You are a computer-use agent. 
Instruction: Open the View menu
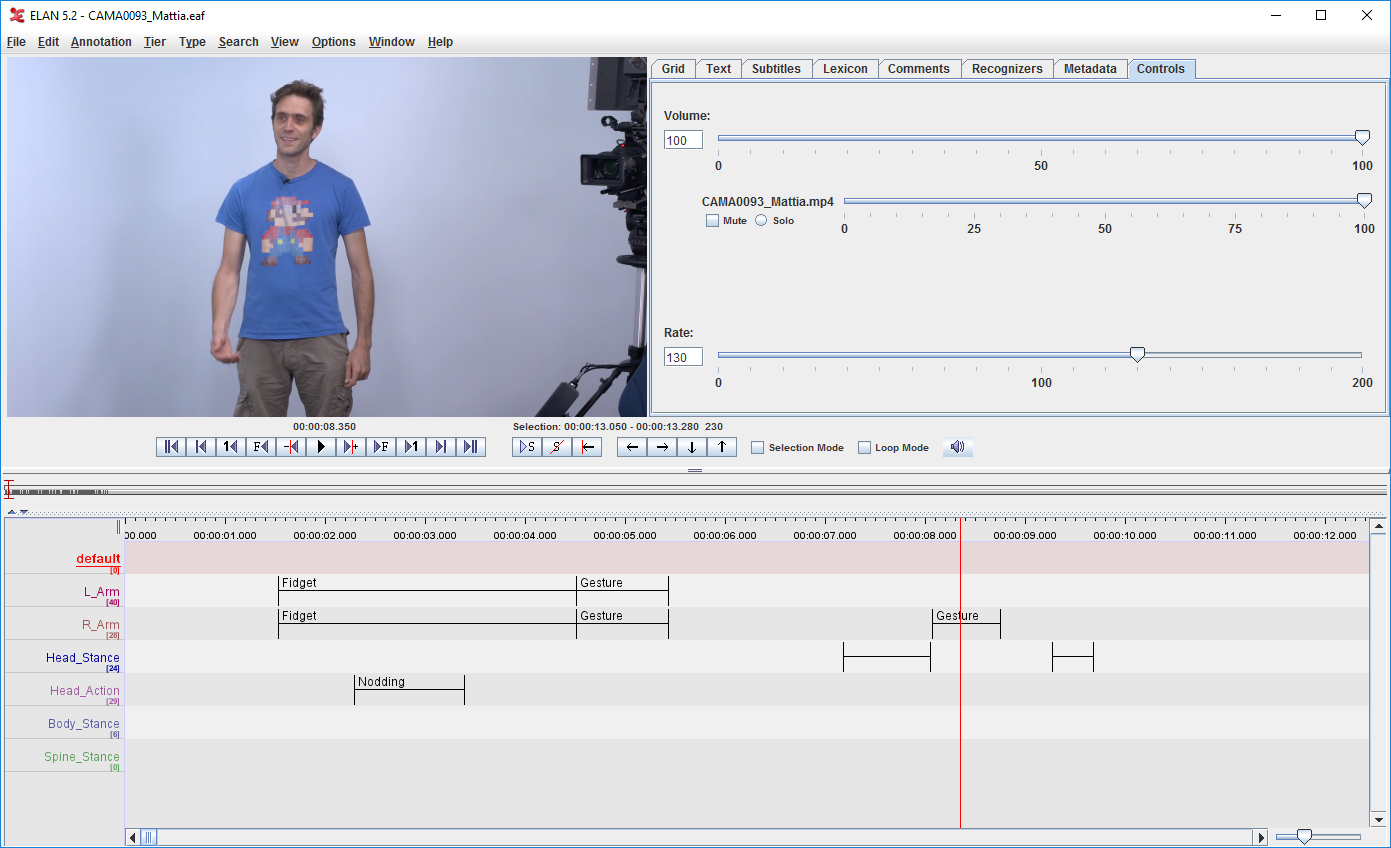pyautogui.click(x=285, y=42)
